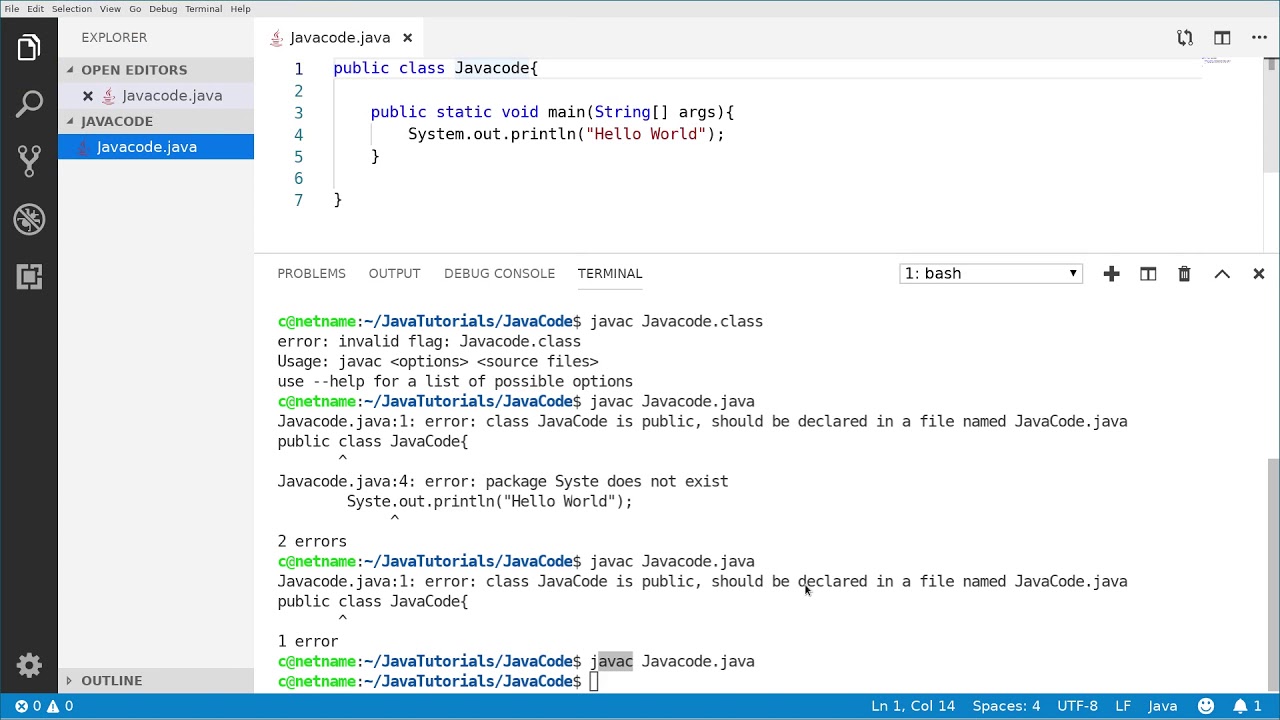The width and height of the screenshot is (1280, 720).
Task: Open the Help menu
Action: 241,9
